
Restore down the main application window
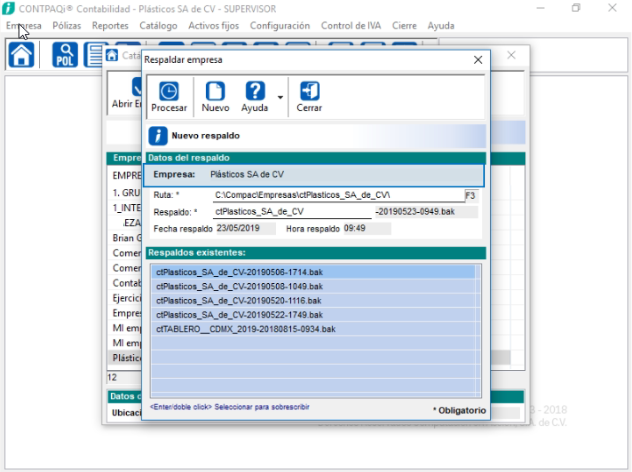point(576,8)
